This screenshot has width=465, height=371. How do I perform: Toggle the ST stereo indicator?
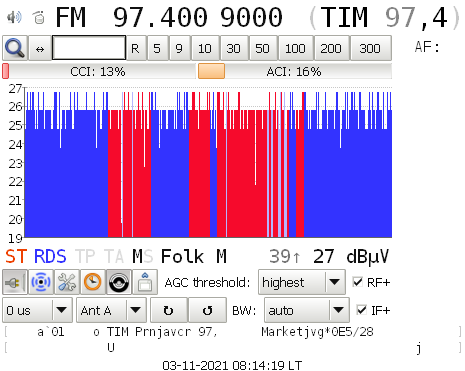16,256
